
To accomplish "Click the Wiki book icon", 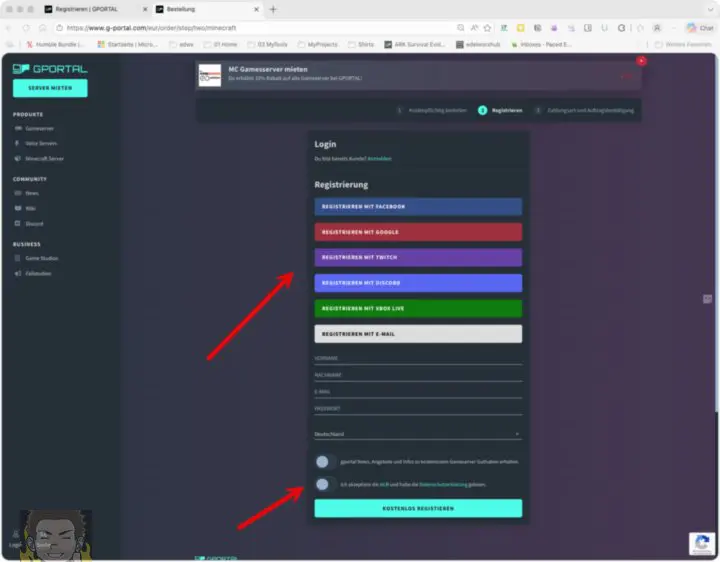I will (x=18, y=208).
